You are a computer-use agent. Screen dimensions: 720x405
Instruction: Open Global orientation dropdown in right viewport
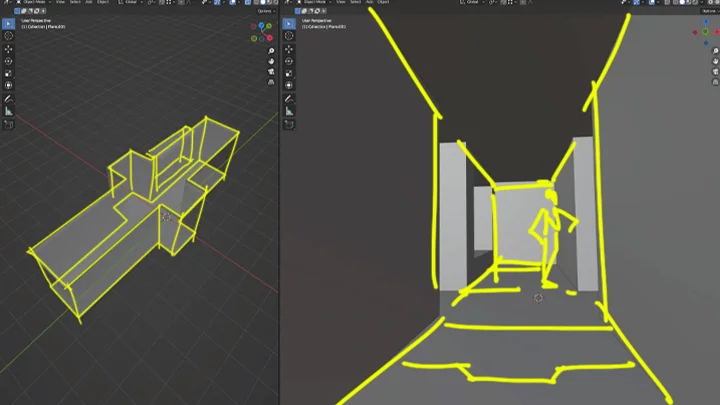[472, 2]
